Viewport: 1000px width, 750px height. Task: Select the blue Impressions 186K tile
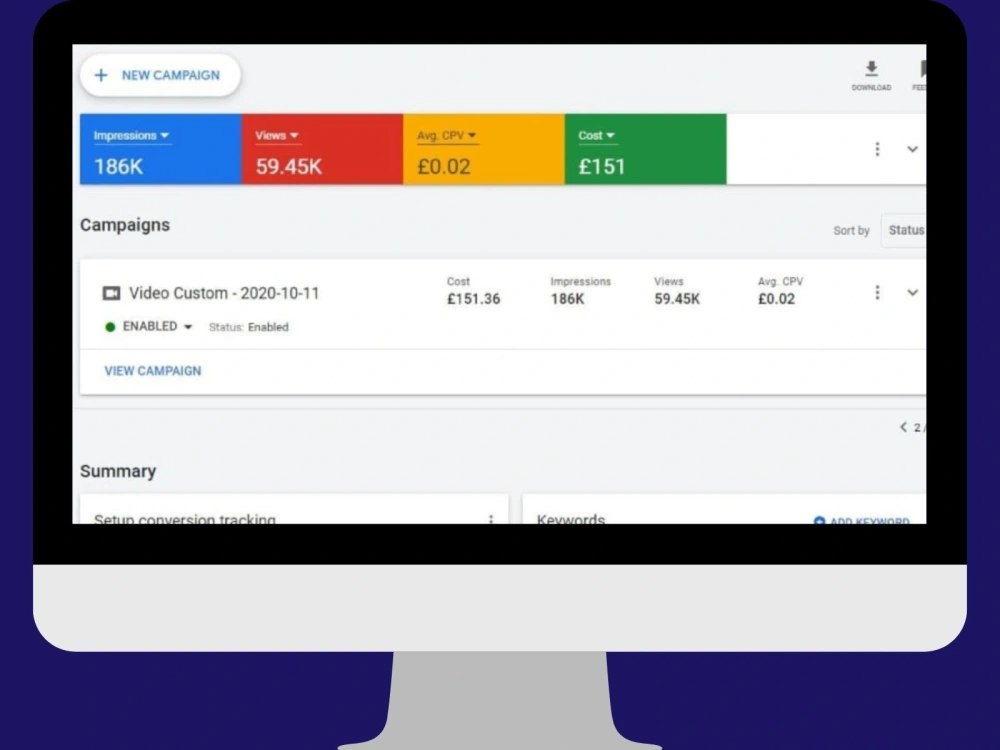point(161,149)
